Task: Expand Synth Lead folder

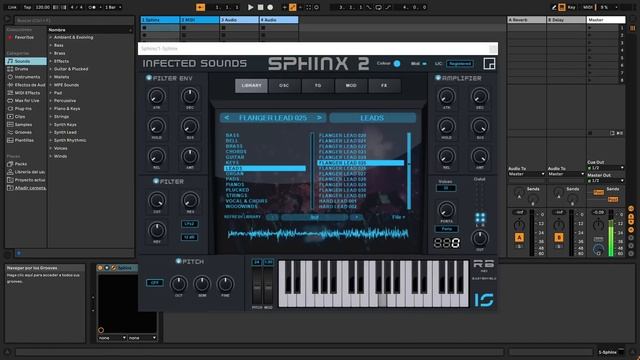Action: click(51, 133)
